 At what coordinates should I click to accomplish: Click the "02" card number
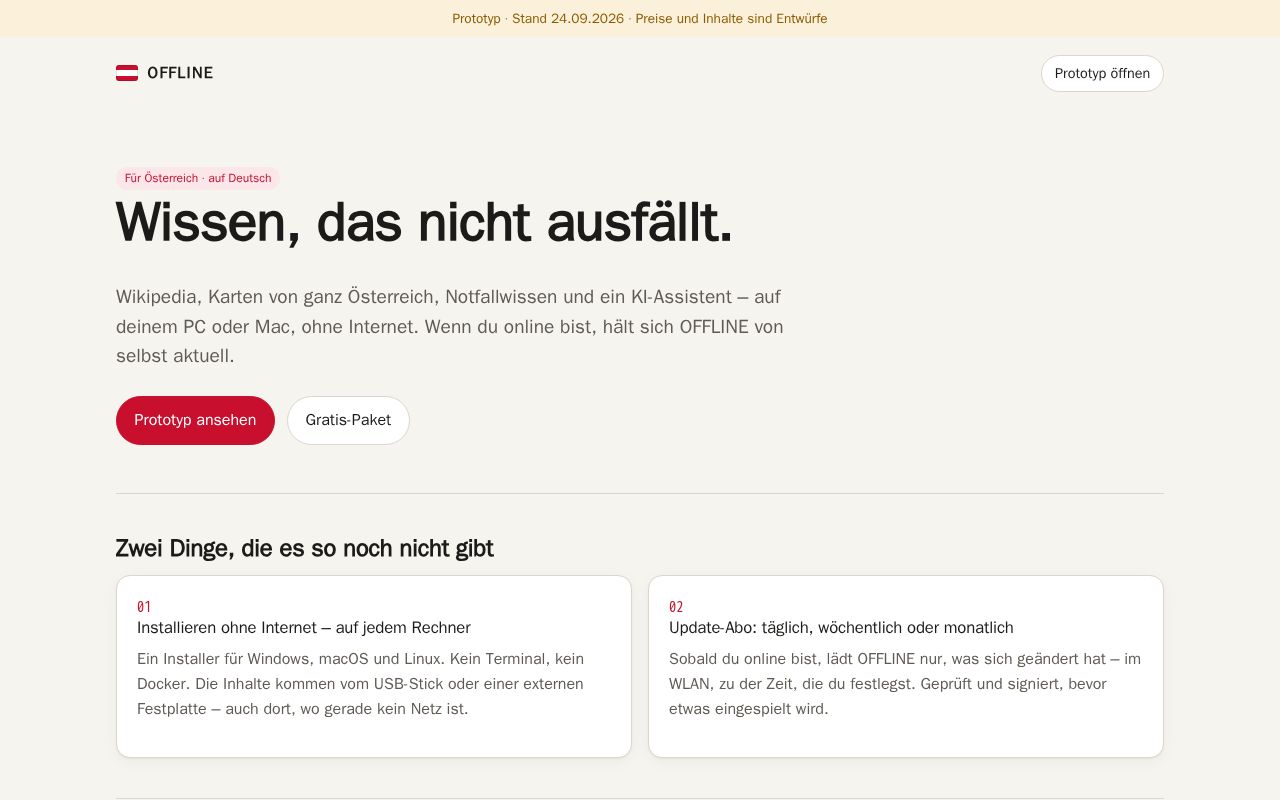(676, 607)
